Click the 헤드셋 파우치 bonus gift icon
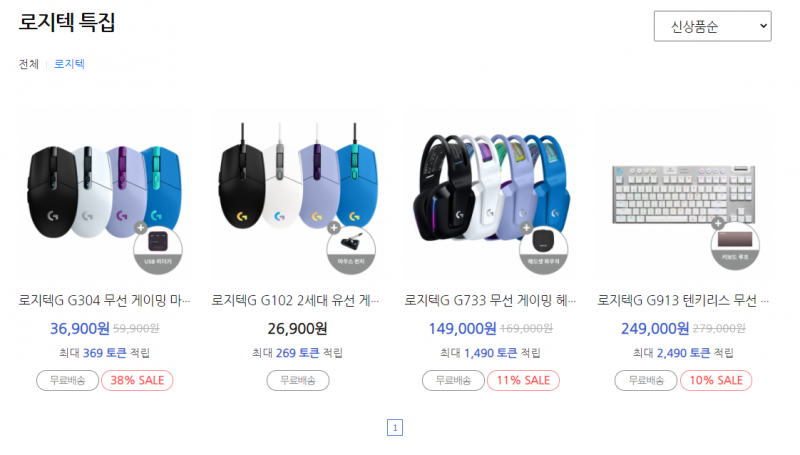800x455 pixels. coord(544,250)
